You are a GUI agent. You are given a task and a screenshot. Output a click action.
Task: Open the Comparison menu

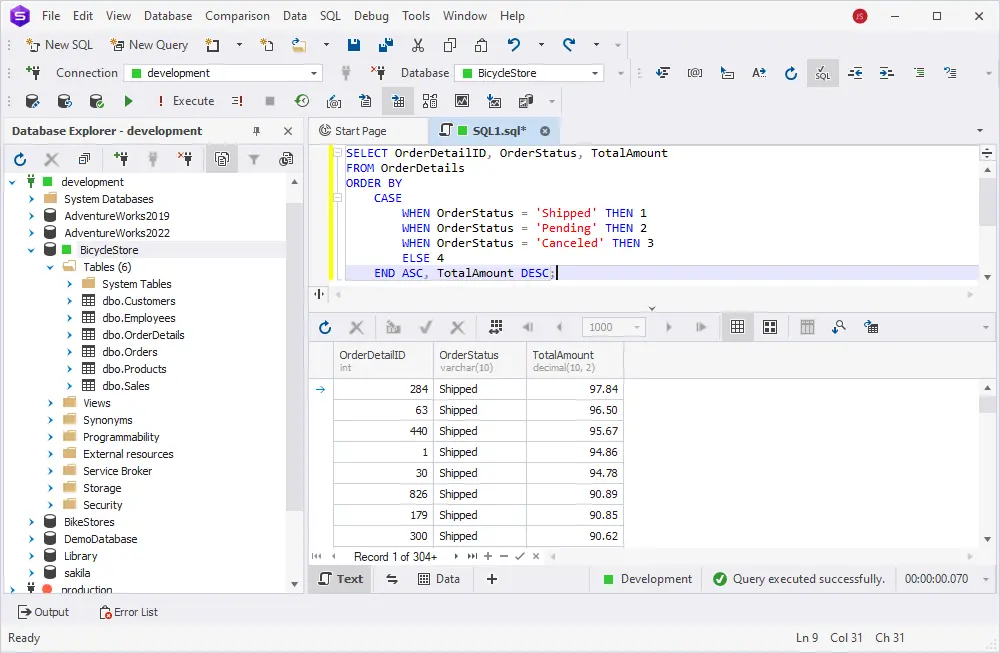(237, 16)
